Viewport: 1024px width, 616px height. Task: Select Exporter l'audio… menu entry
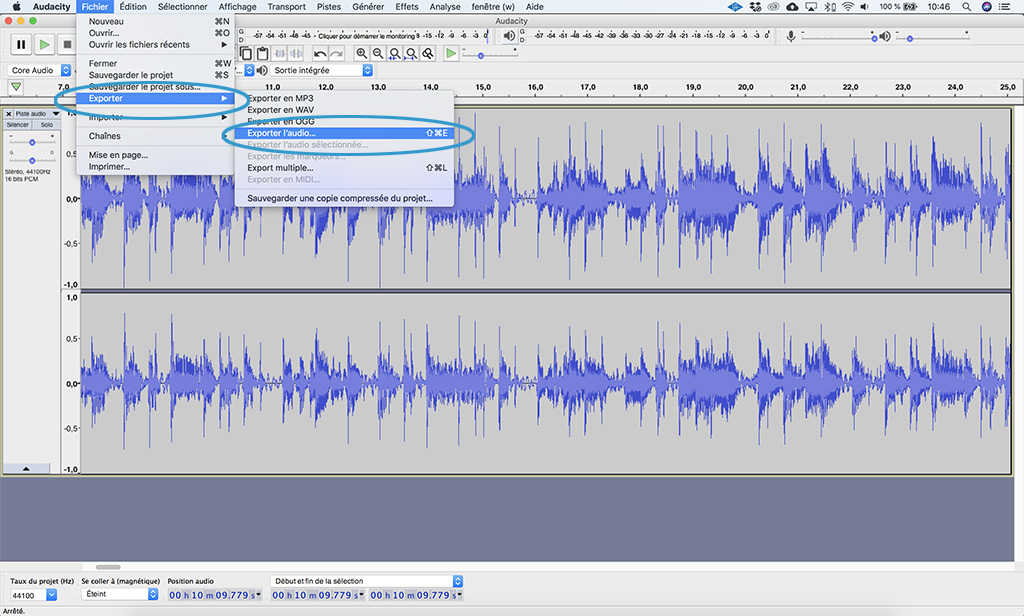(x=344, y=133)
